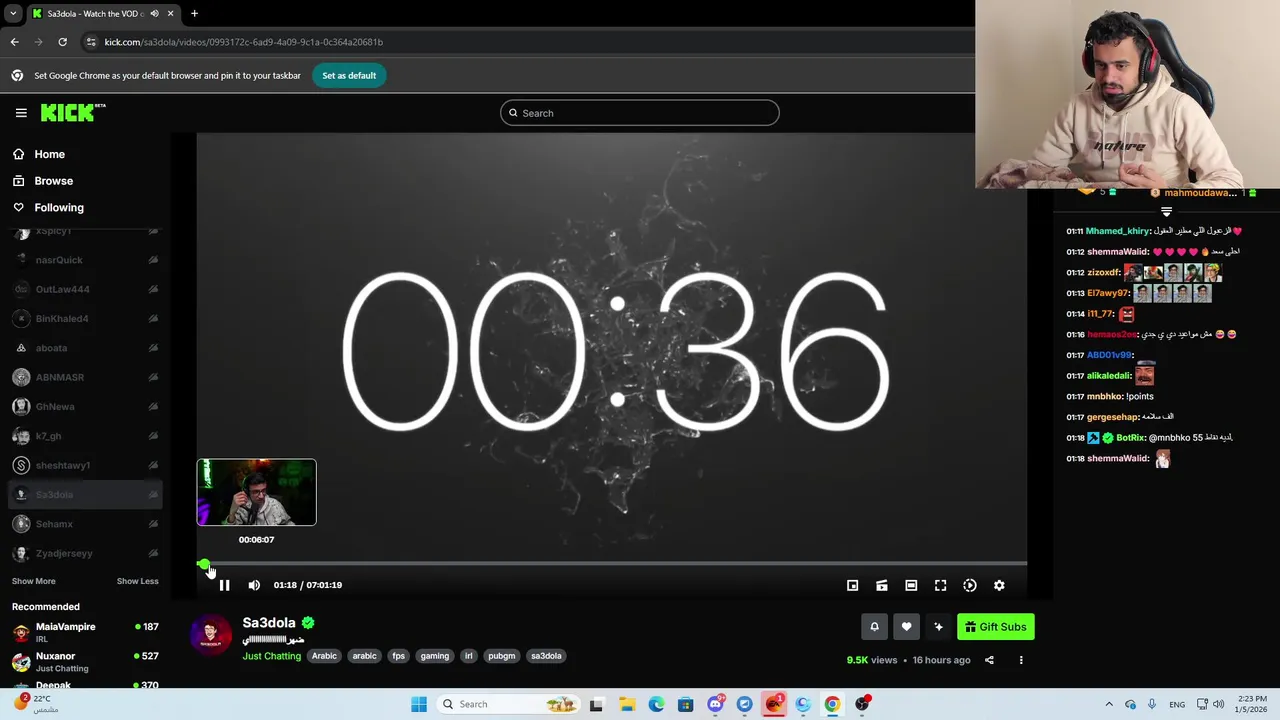Open Sehamx channel
Screen dimensions: 1280x720
pyautogui.click(x=85, y=524)
